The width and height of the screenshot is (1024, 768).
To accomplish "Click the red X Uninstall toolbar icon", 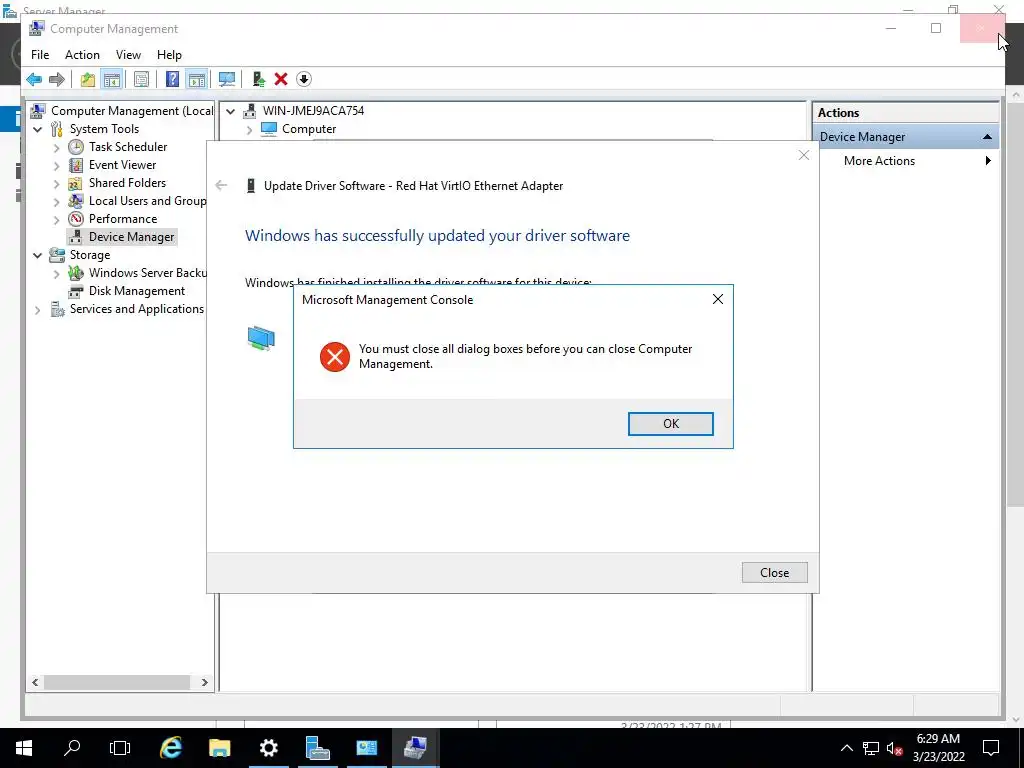I will pos(281,80).
